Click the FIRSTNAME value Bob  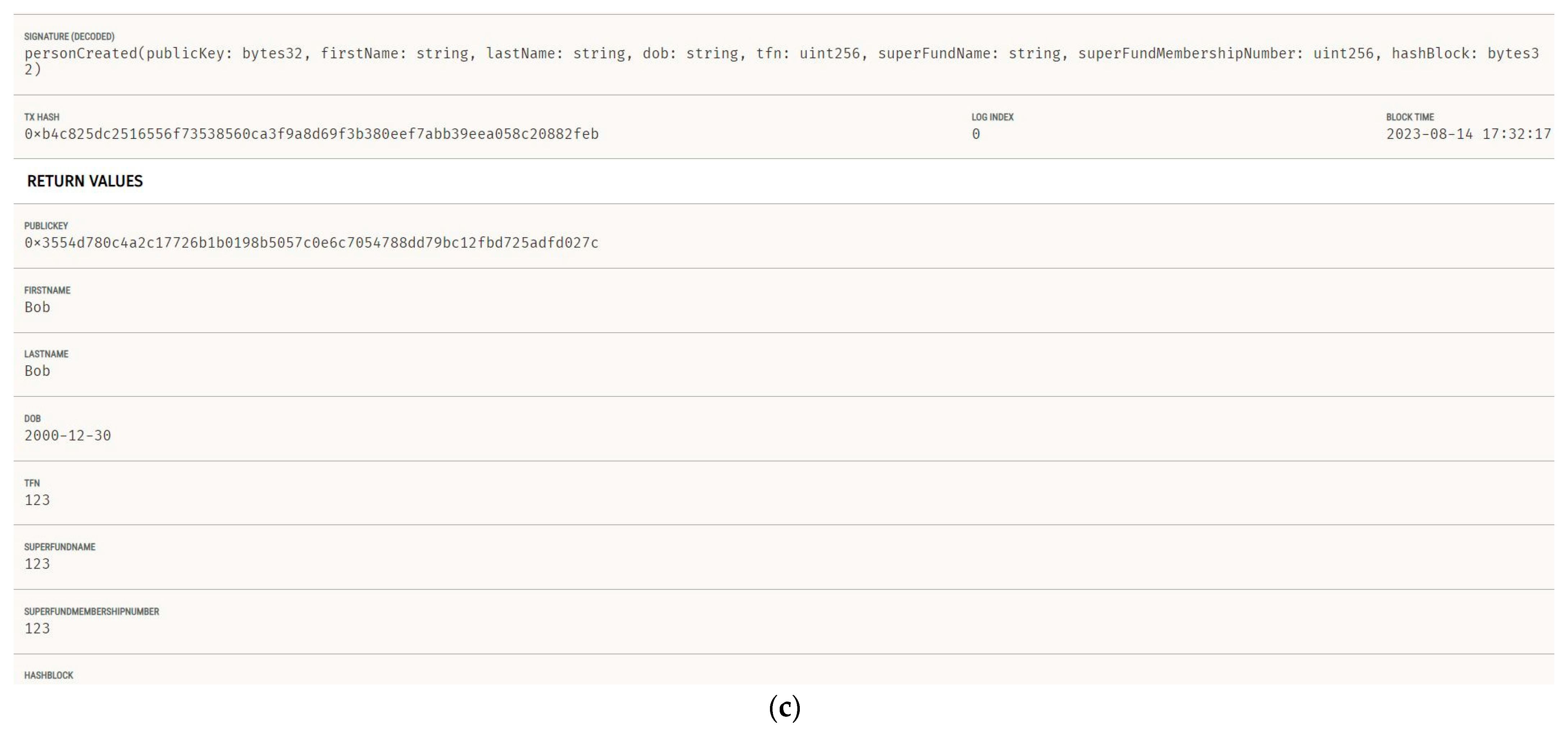[37, 307]
